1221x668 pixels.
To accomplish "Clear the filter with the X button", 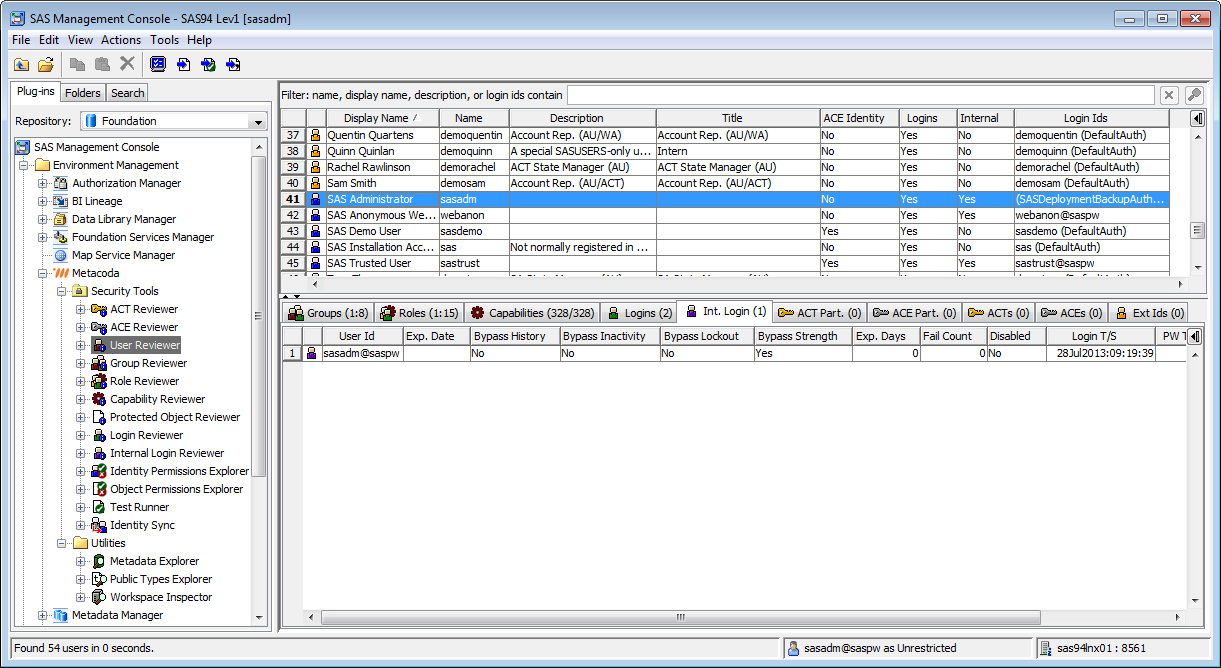I will click(1169, 95).
